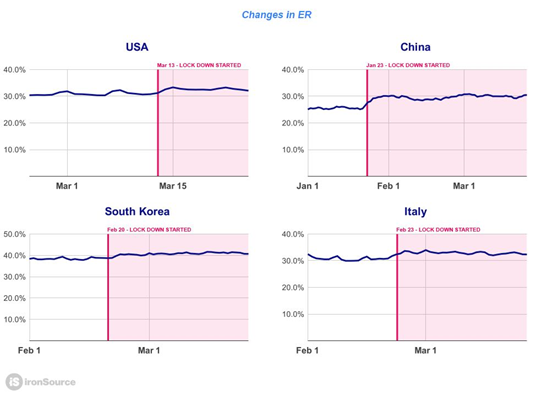The width and height of the screenshot is (553, 396).
Task: Click the 50.0% axis label in South Korea chart
Action: point(14,234)
